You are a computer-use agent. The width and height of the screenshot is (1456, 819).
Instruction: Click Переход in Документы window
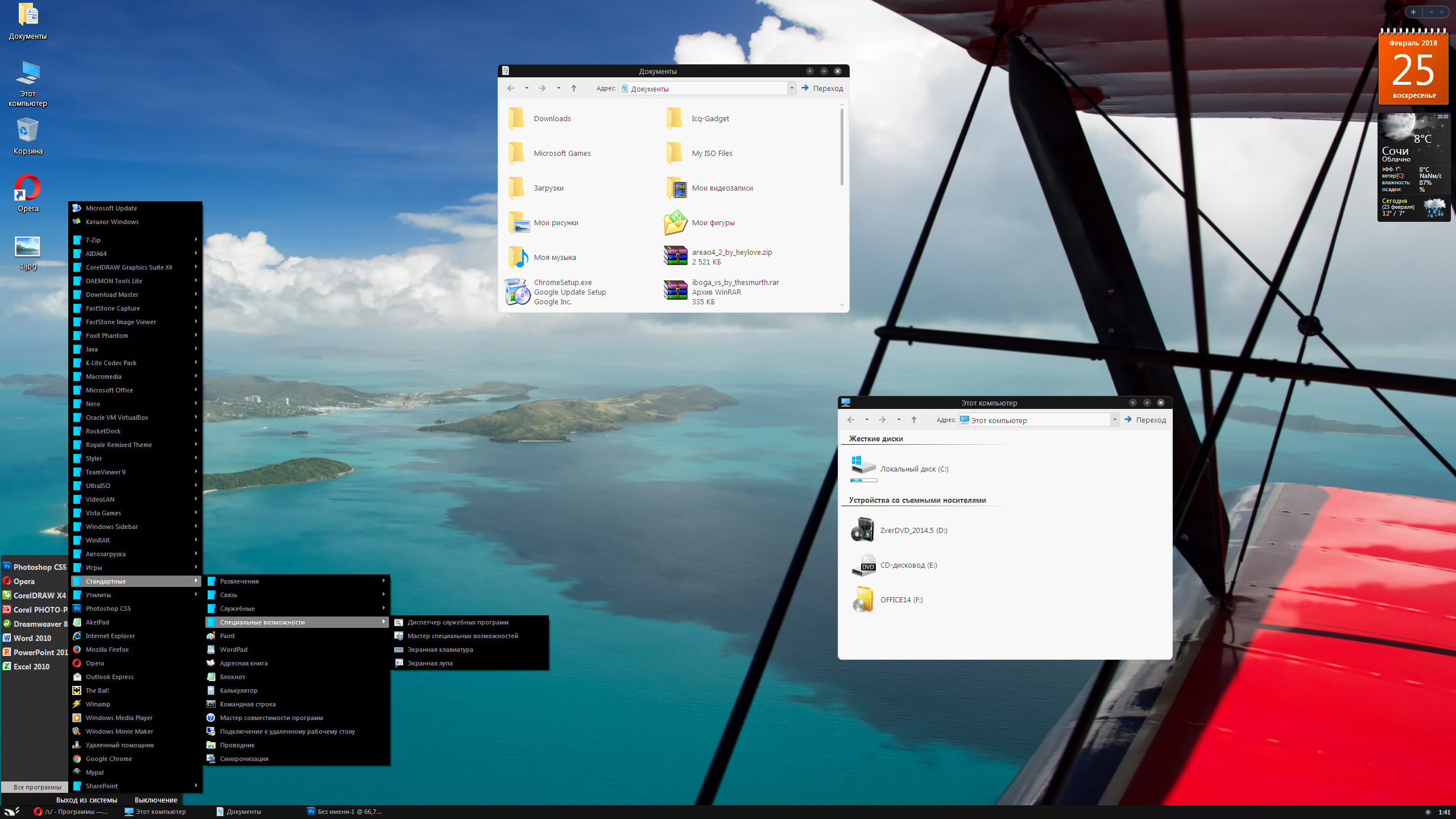pyautogui.click(x=822, y=88)
